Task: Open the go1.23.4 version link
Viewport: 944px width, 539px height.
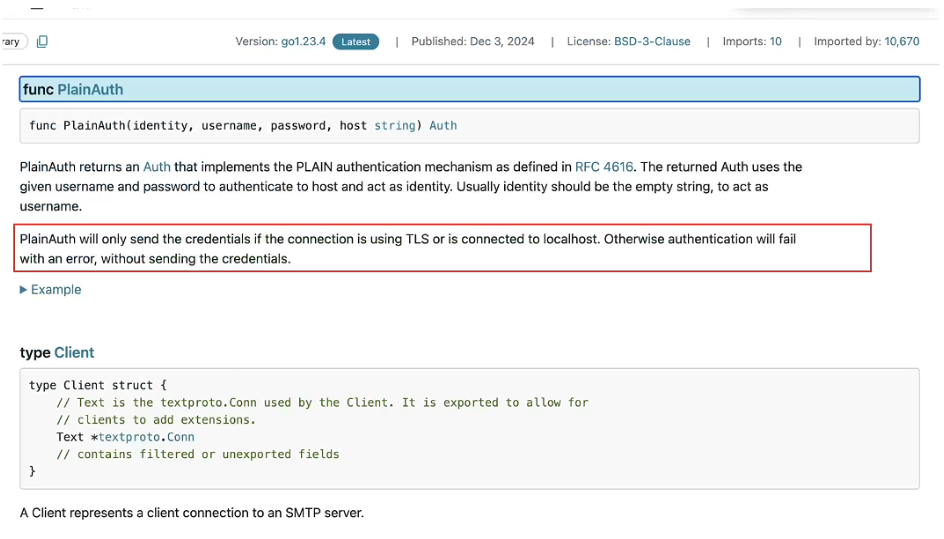Action: click(x=302, y=42)
